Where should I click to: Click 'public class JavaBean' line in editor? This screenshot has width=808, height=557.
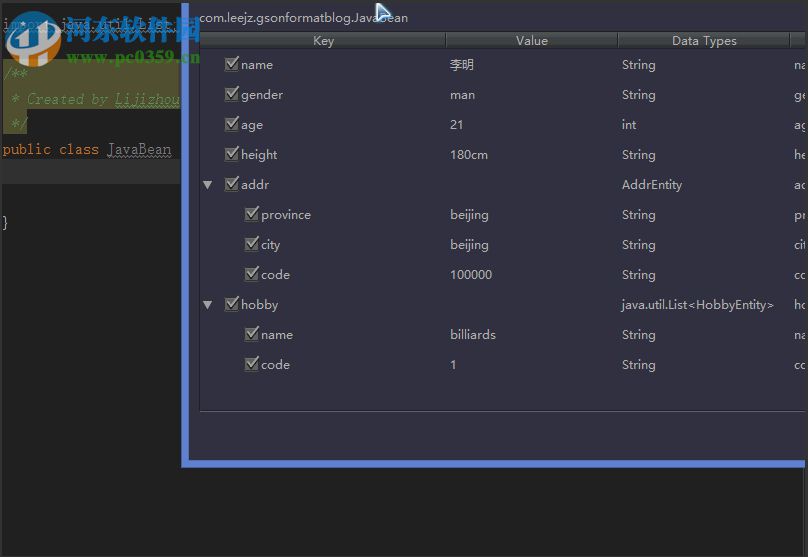(x=87, y=149)
